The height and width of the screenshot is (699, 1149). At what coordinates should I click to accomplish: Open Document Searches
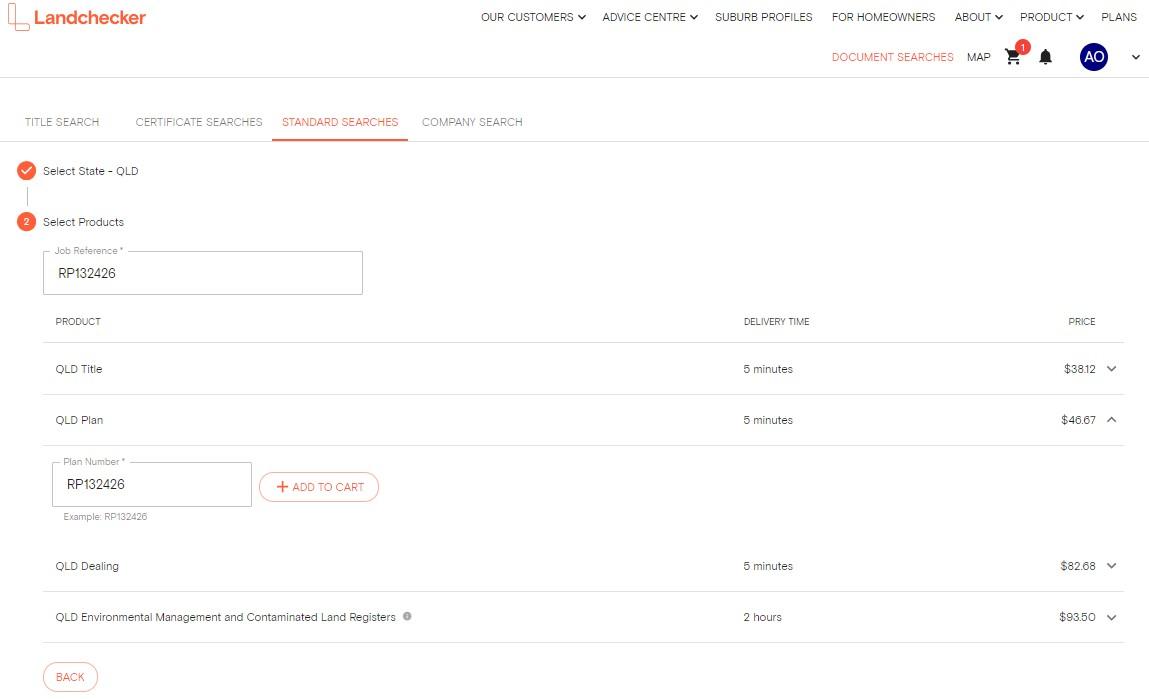893,57
